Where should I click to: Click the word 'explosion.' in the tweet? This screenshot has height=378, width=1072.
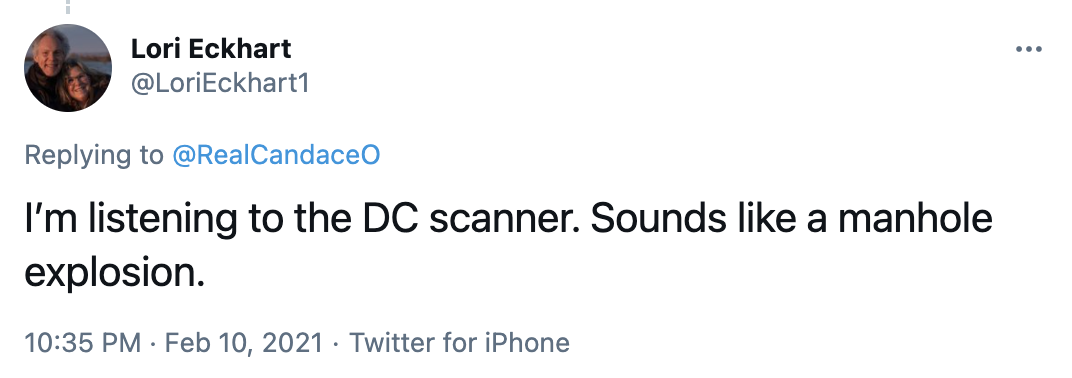pyautogui.click(x=115, y=274)
